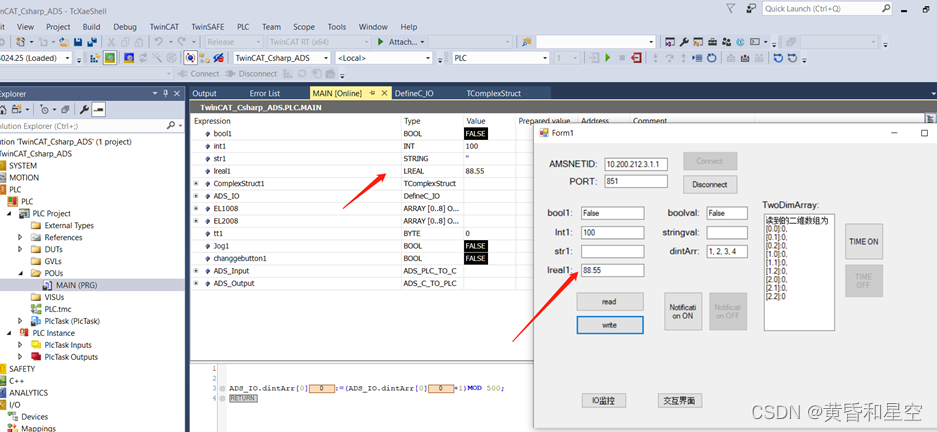Screen dimensions: 937x432
Task: Click the pin icon on MAIN [Online] tab
Action: click(373, 93)
